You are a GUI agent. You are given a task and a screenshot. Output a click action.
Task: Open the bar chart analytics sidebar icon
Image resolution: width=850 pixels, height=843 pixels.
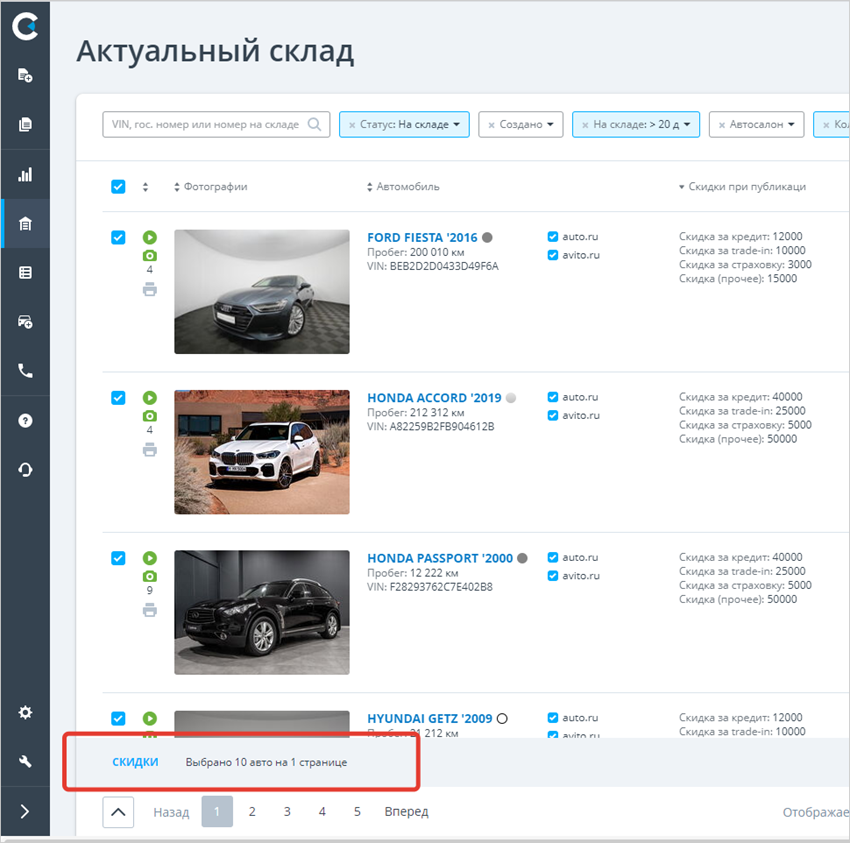25,175
